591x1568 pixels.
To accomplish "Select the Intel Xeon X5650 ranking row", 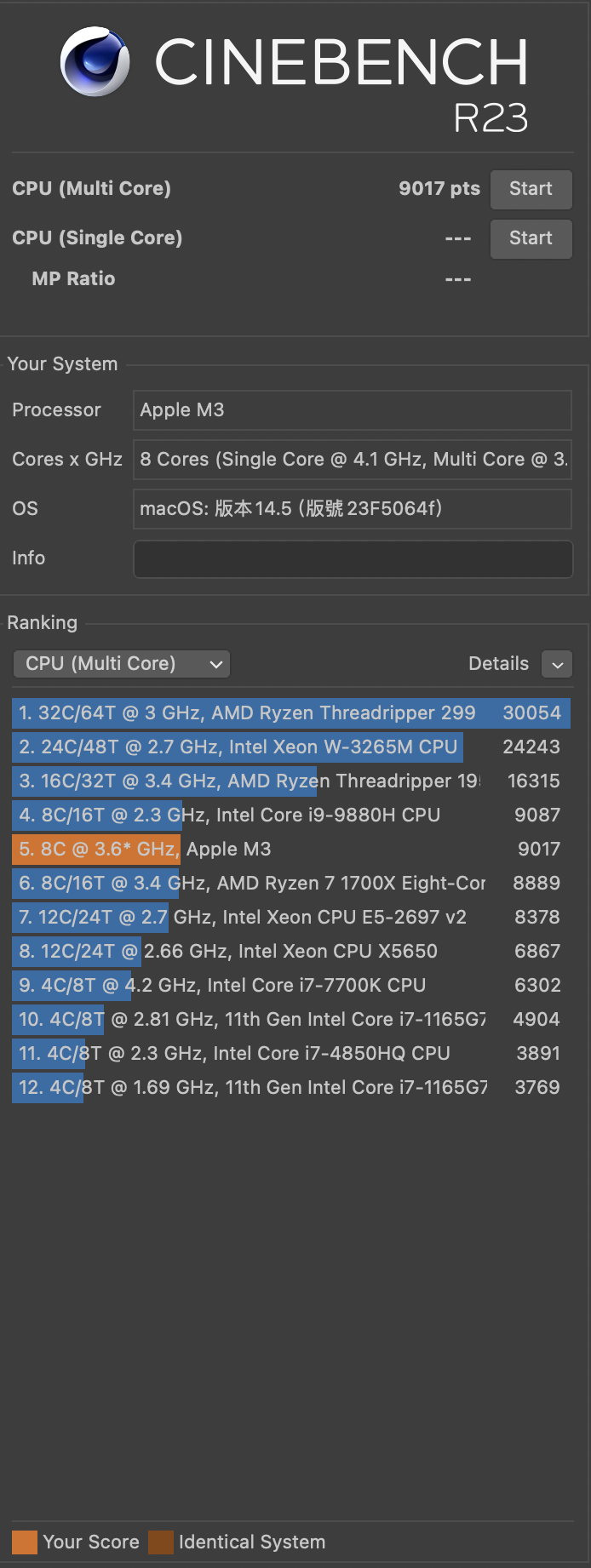I will click(x=291, y=952).
